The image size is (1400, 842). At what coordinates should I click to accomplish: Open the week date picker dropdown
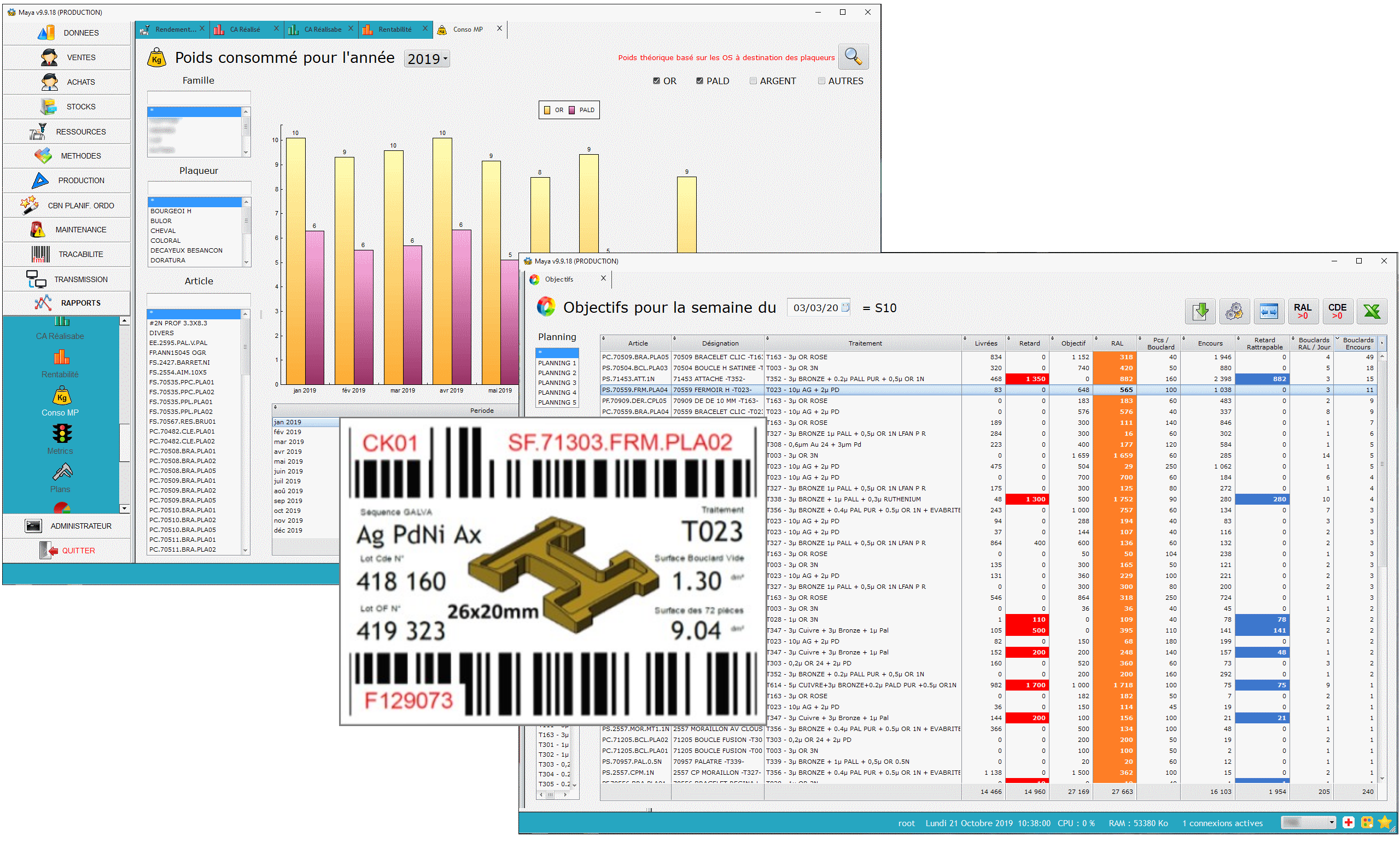click(845, 307)
